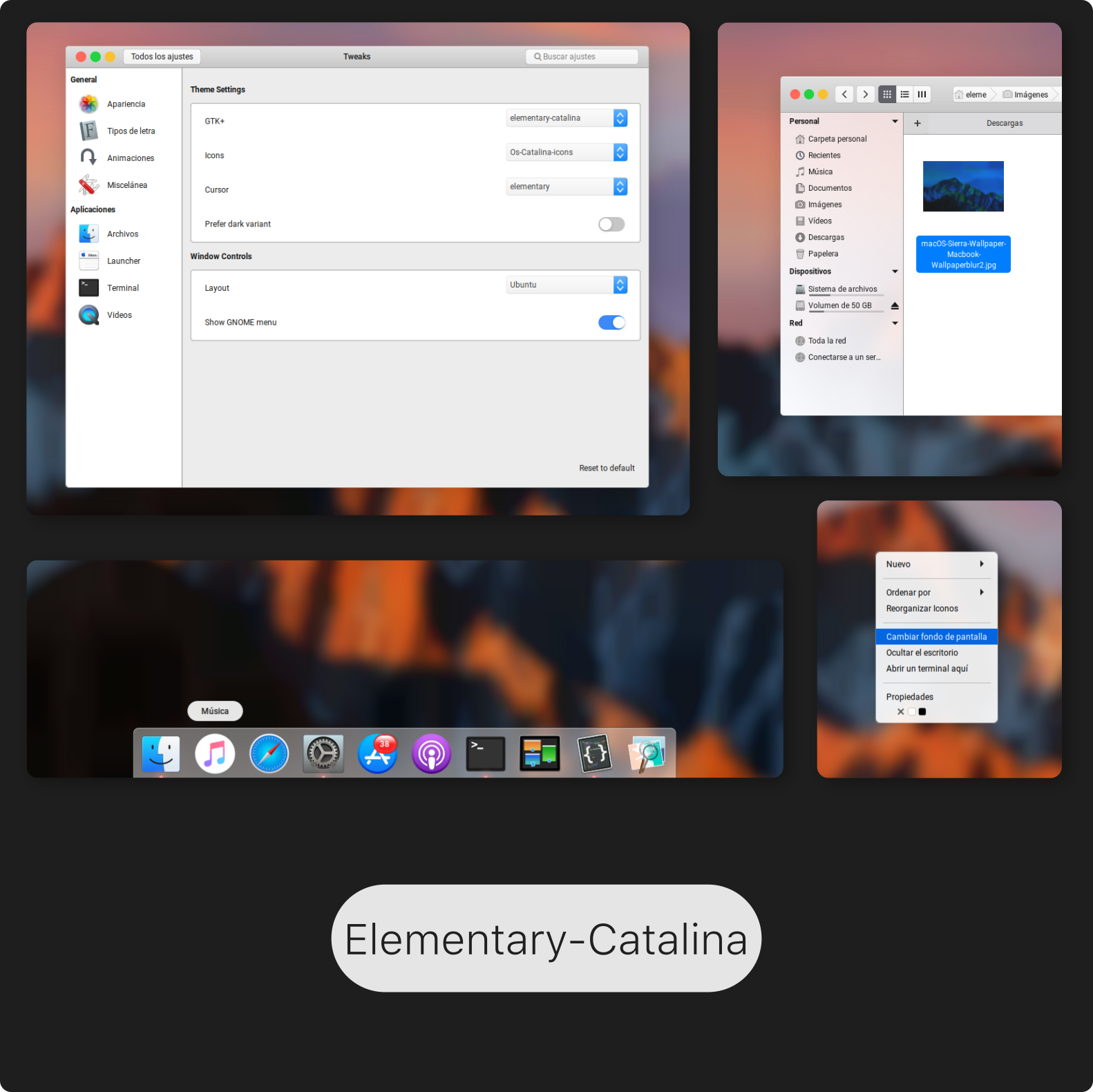Viewport: 1093px width, 1092px height.
Task: Collapse Red sidebar section
Action: (895, 323)
